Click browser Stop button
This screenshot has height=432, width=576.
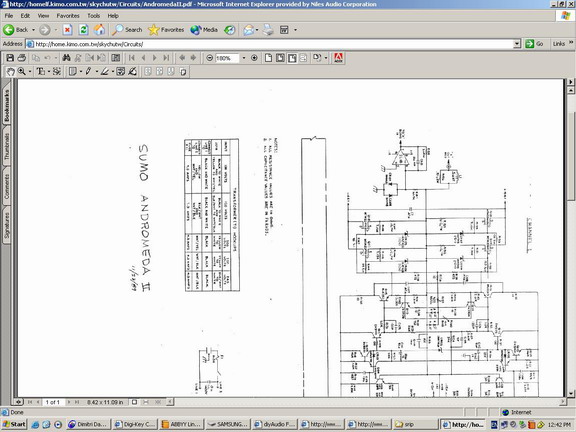67,30
